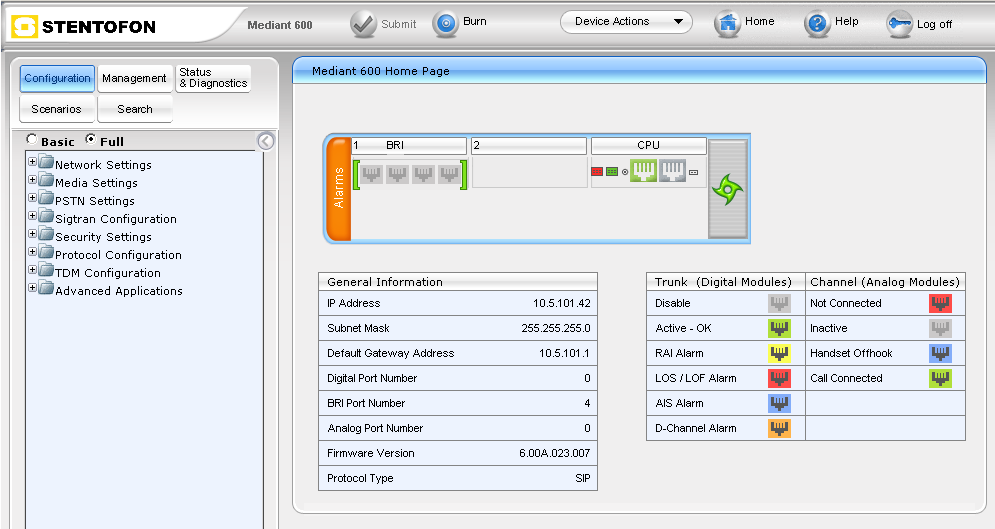995x529 pixels.
Task: Click the green fan status icon
Action: point(727,187)
